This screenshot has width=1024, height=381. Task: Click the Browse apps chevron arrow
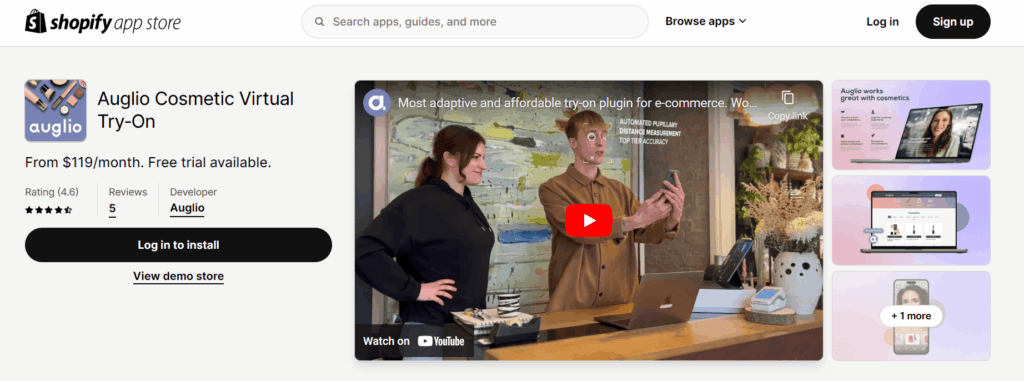(742, 22)
